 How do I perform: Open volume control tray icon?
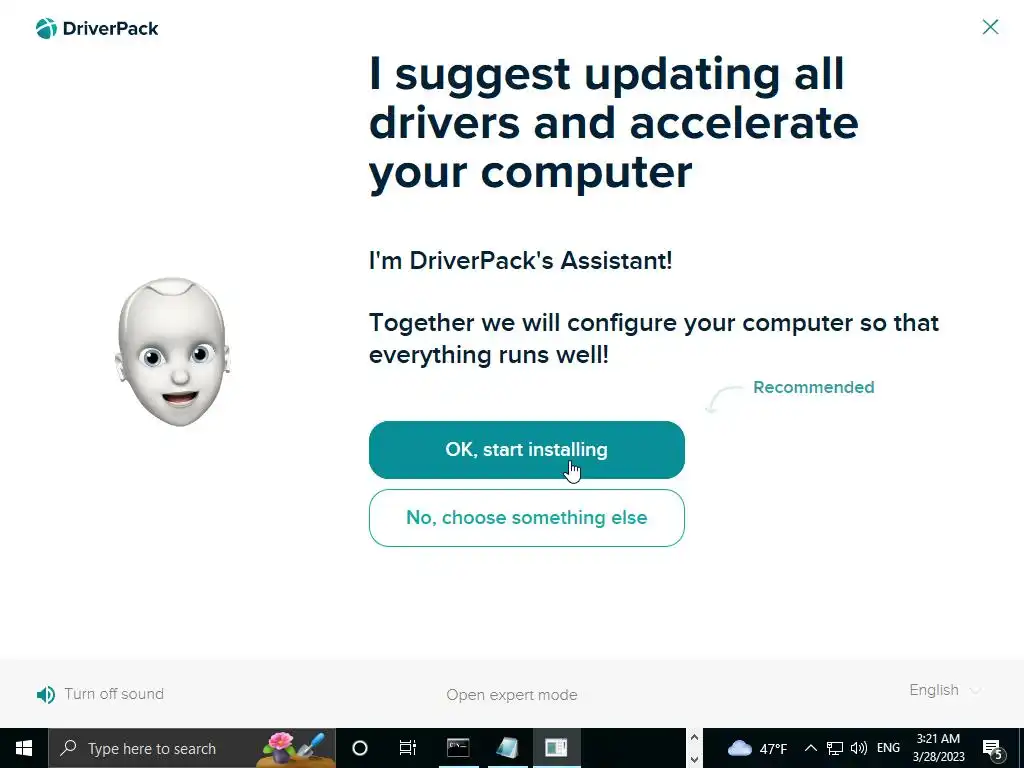859,748
